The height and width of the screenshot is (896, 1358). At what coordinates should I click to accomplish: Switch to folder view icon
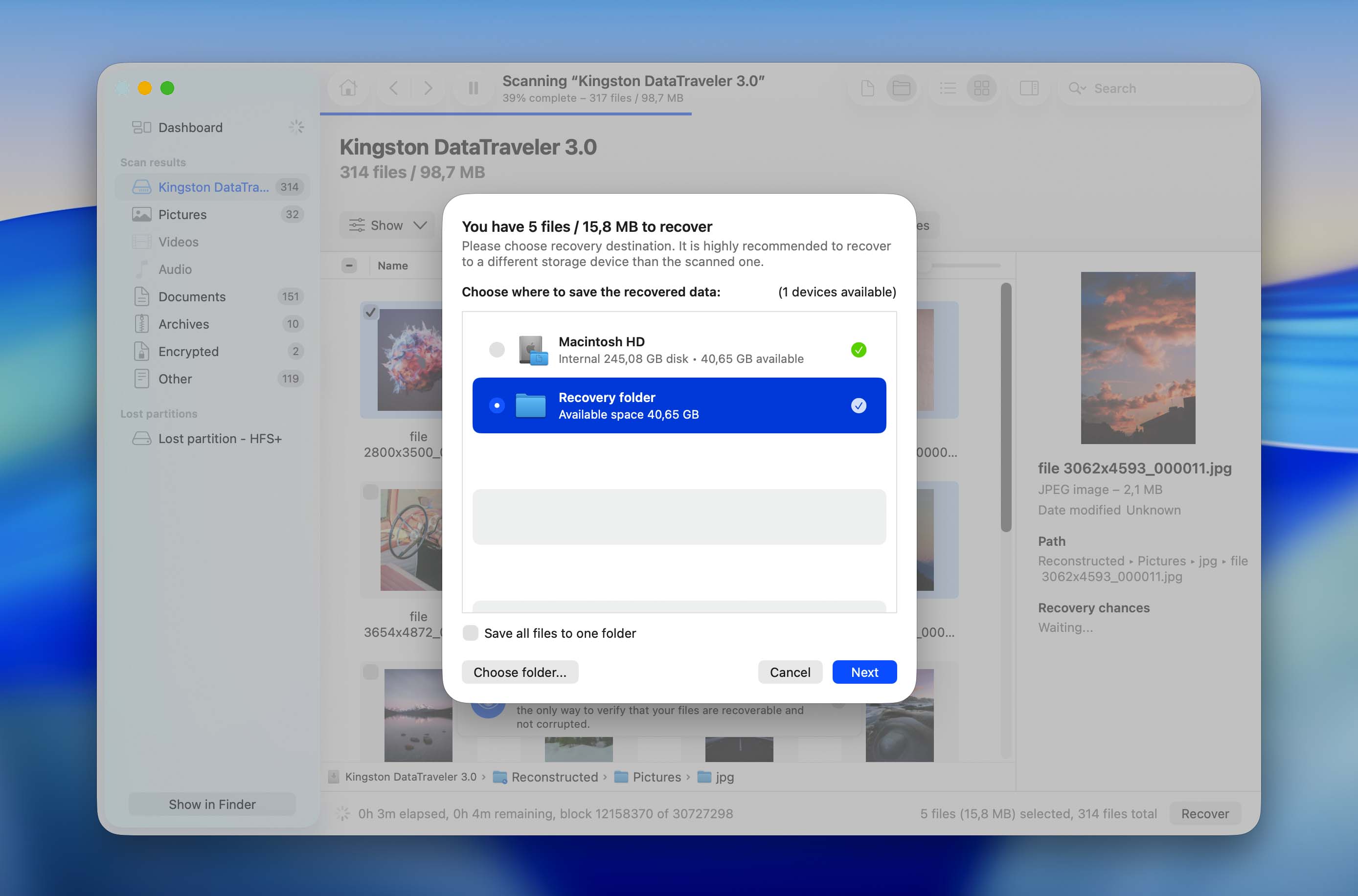coord(901,88)
